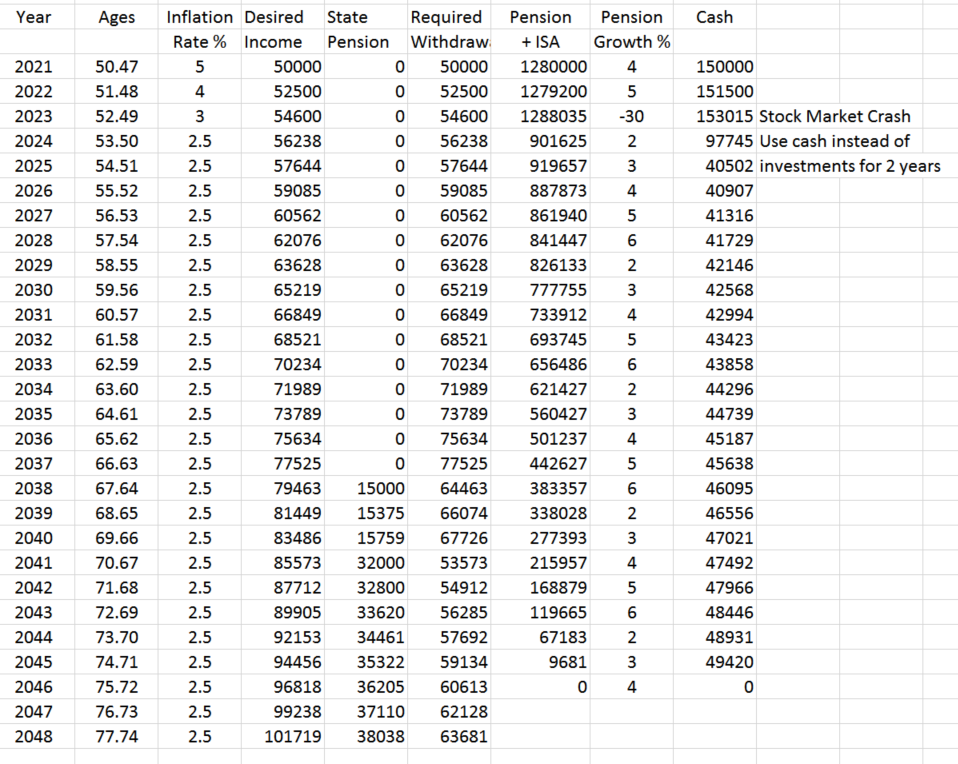Click Pension + ISA value 1279200
This screenshot has width=958, height=764.
click(540, 92)
